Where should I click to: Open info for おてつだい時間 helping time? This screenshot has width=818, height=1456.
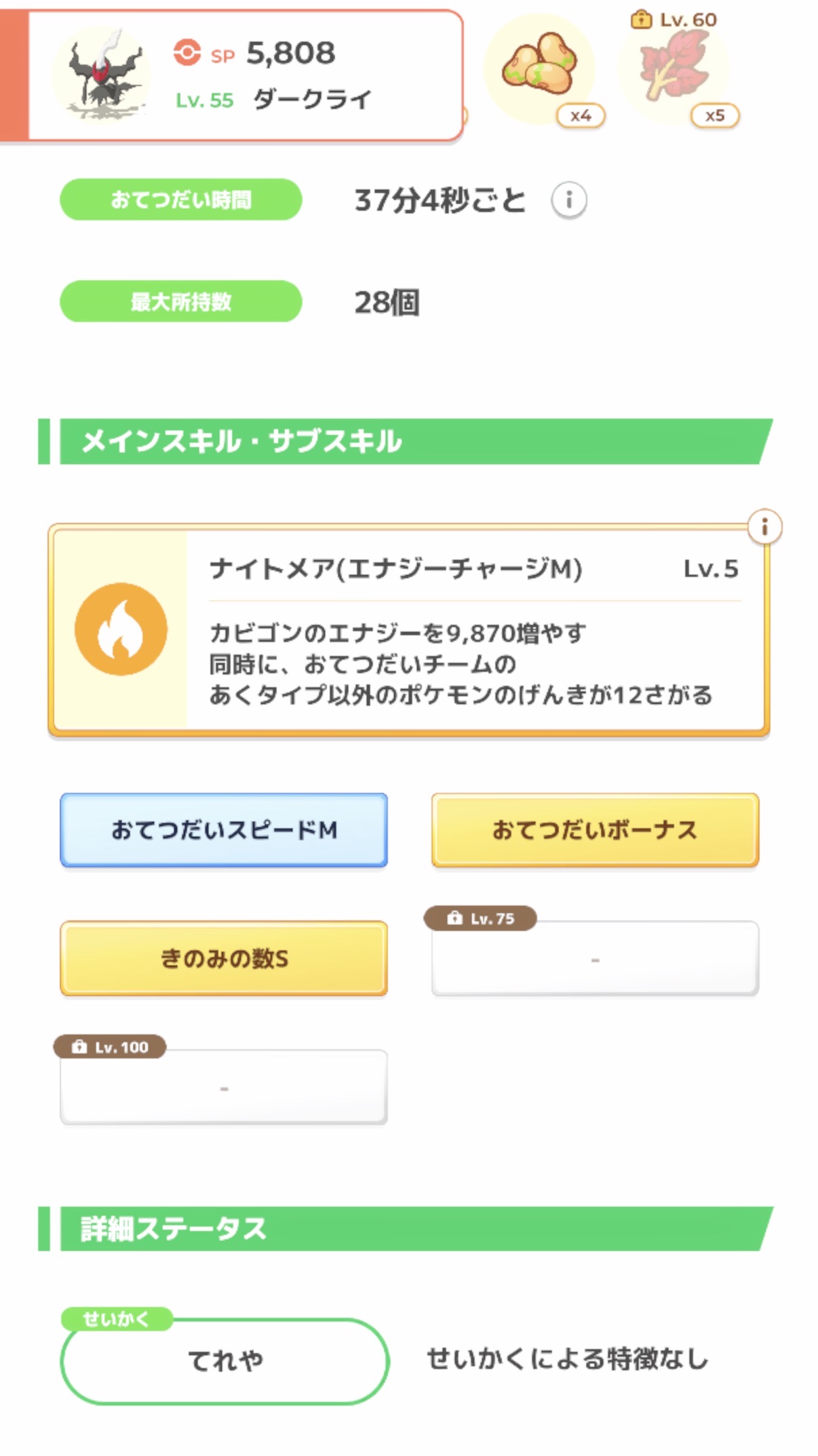(568, 200)
